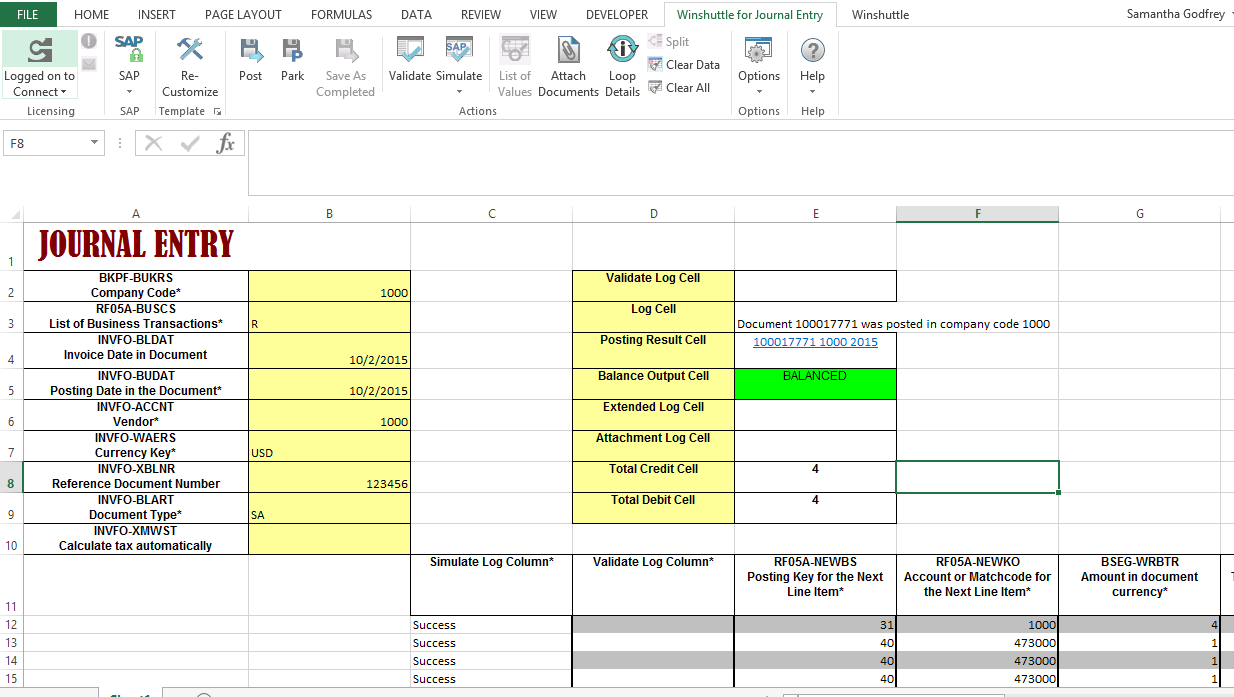Select column B header
Viewport: 1234px width, 697px height.
329,214
